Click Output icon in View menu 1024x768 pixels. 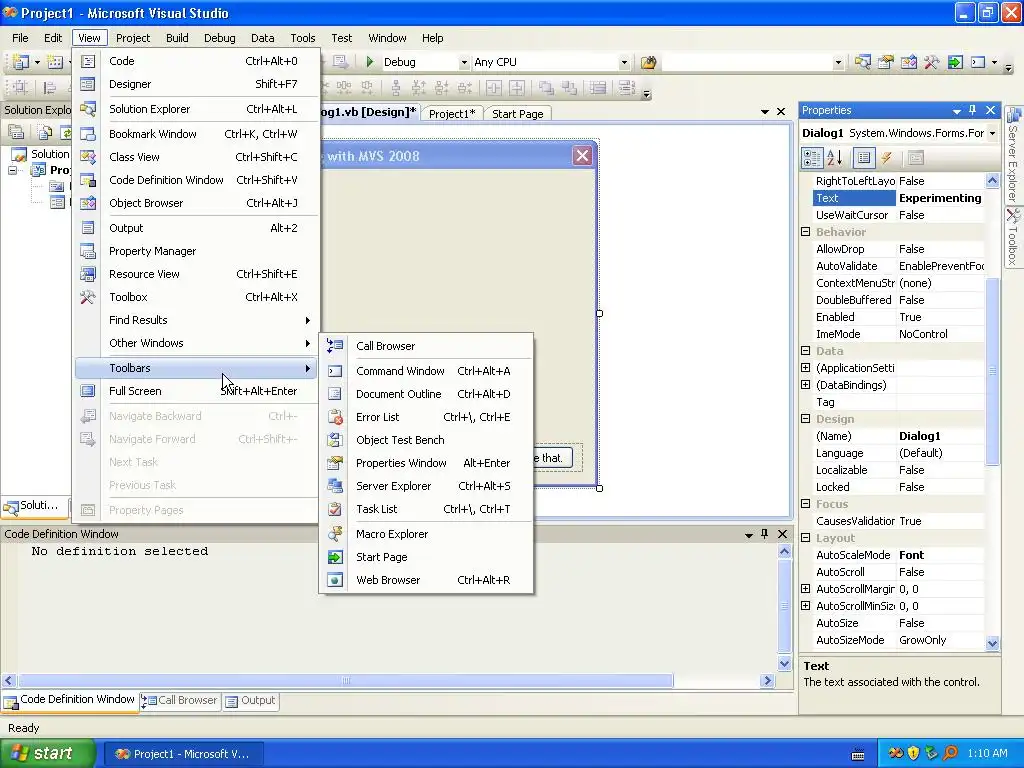[x=88, y=228]
